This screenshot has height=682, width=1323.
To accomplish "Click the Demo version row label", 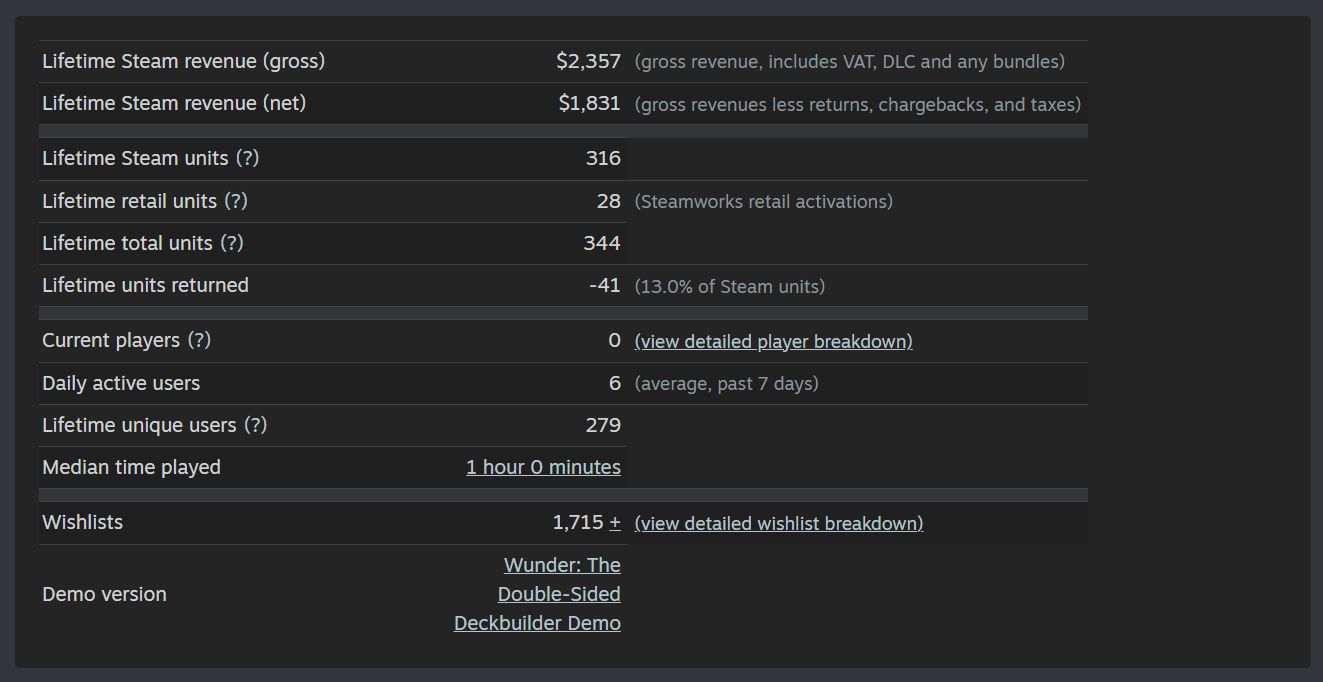I will coord(104,594).
